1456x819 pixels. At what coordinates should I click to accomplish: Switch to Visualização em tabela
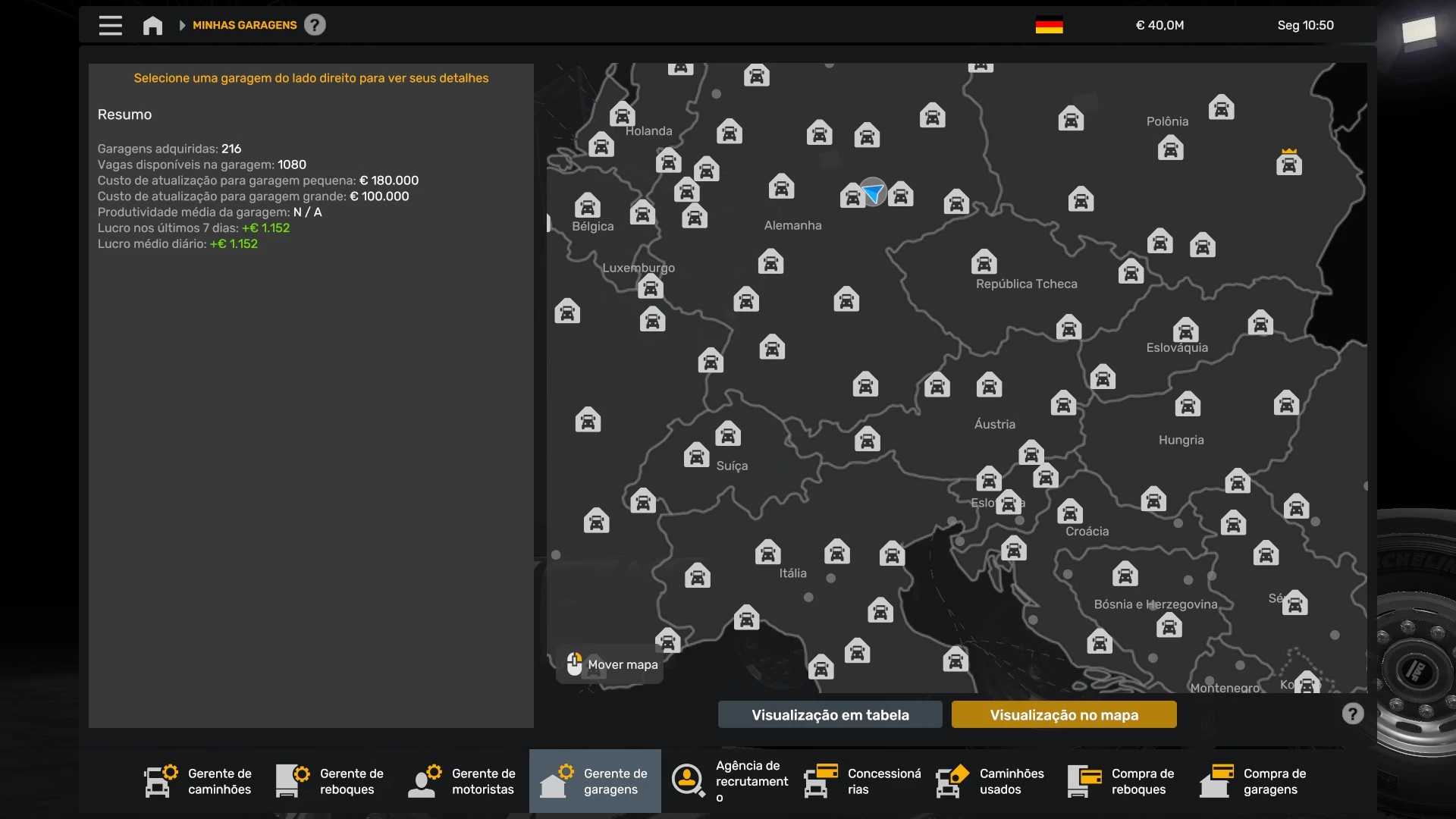830,714
